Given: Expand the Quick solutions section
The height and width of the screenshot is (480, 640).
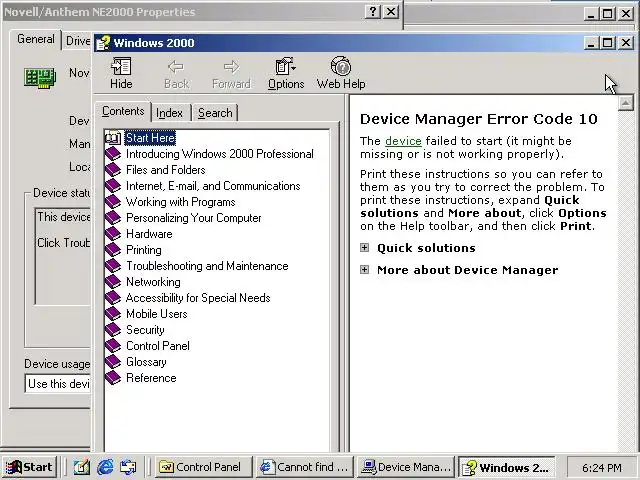Looking at the screenshot, I should click(x=364, y=248).
